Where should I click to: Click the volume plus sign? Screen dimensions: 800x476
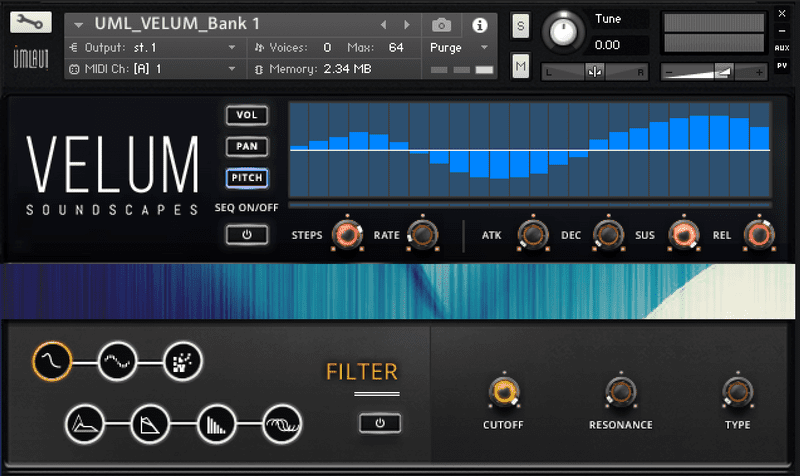[x=759, y=72]
